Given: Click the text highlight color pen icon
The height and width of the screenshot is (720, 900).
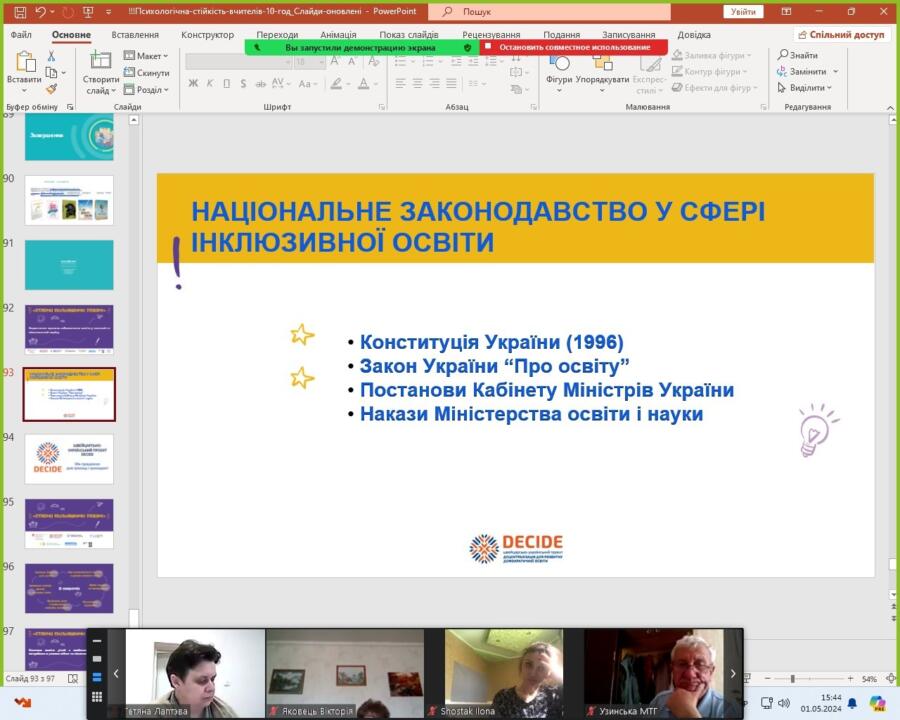Looking at the screenshot, I should click(336, 84).
